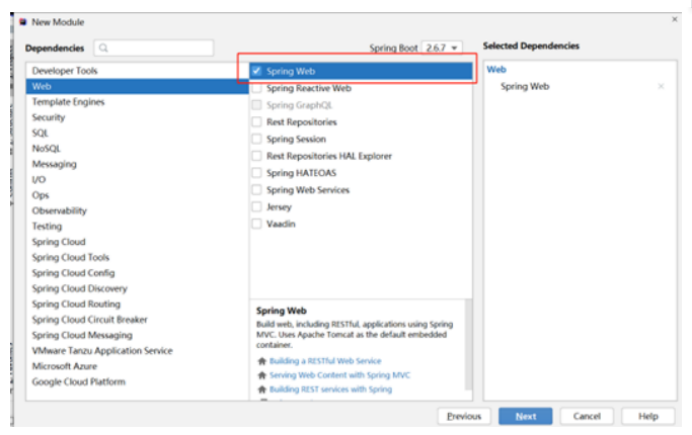Enable the Spring Session checkbox

[x=257, y=139]
